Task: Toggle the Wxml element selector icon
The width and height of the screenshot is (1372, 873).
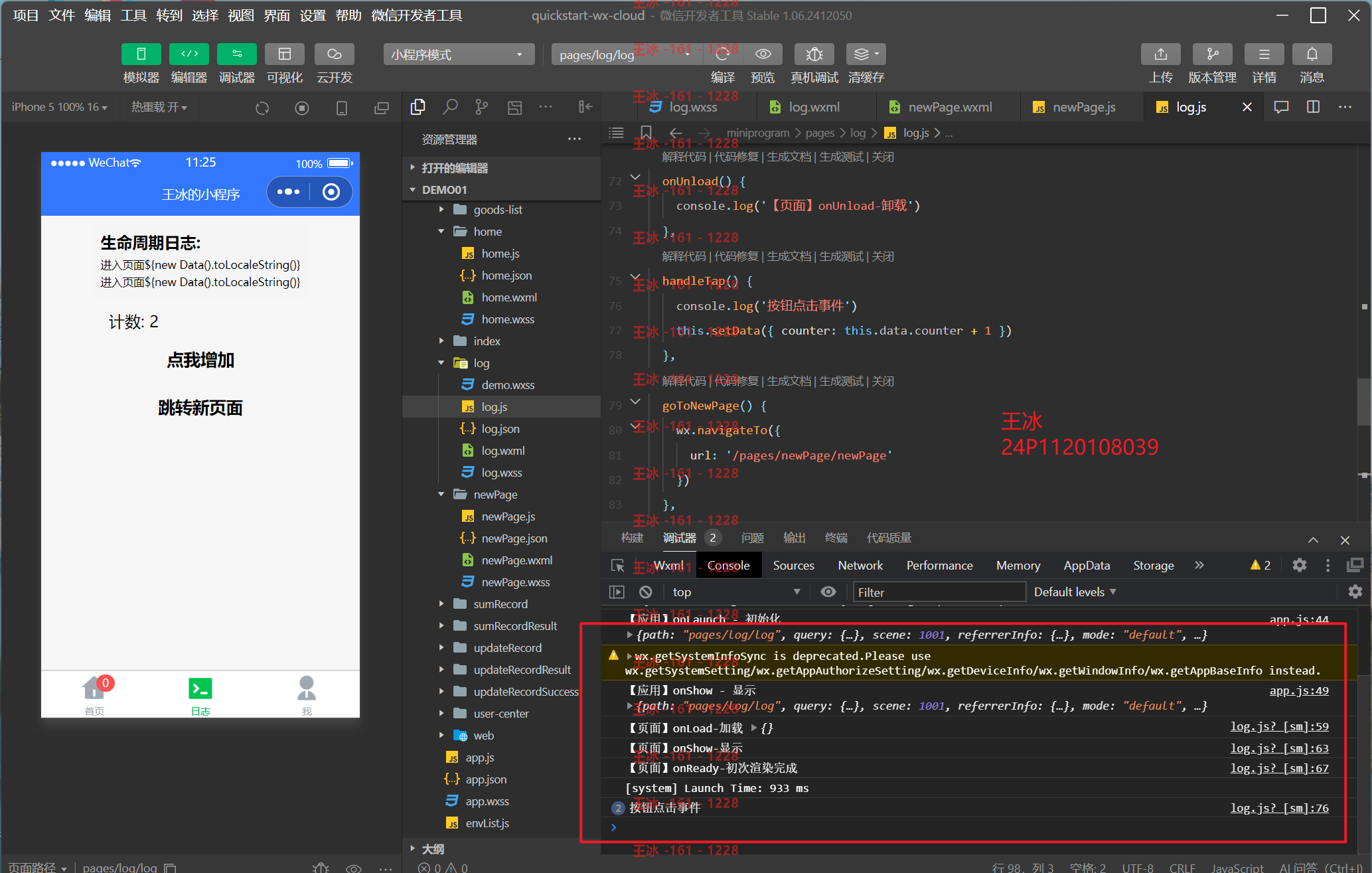Action: click(x=618, y=566)
